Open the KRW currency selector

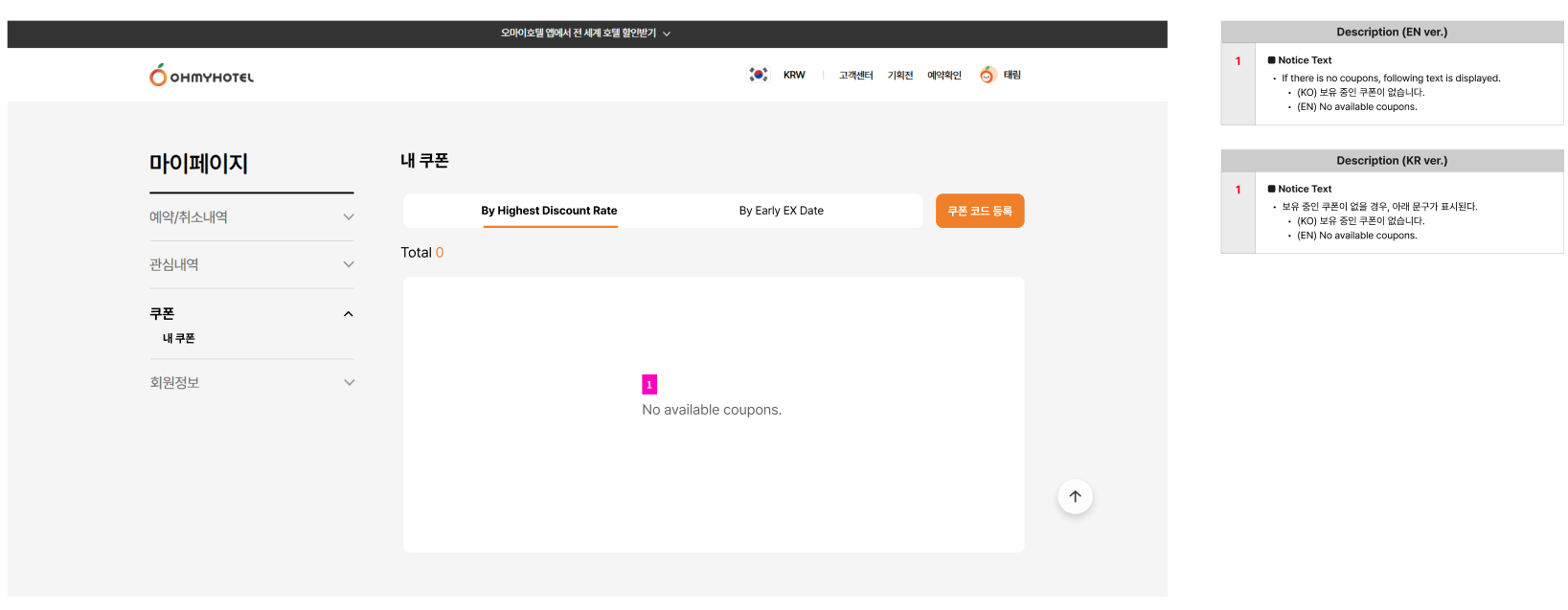pos(794,75)
